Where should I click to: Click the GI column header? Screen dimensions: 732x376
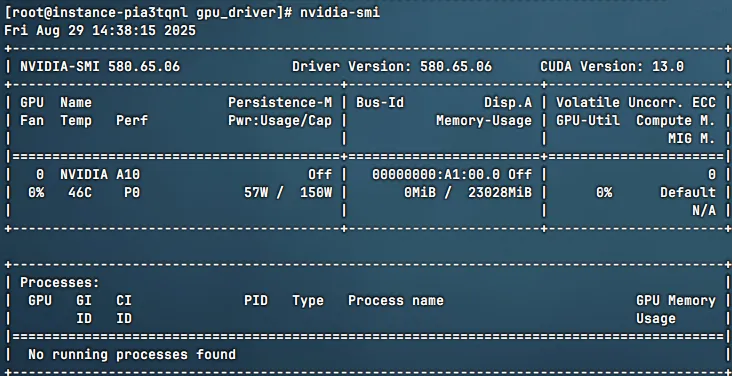(84, 301)
